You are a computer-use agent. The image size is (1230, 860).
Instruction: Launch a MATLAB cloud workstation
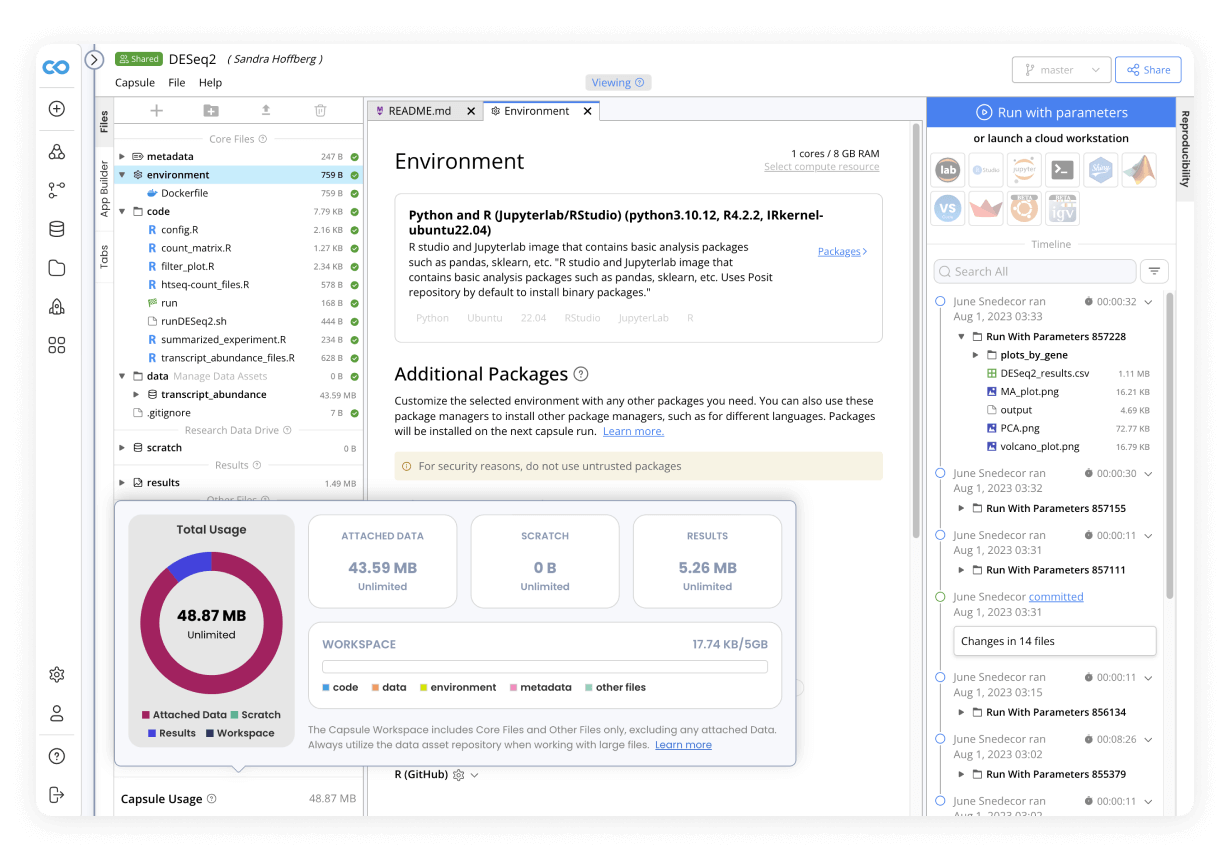click(1138, 170)
